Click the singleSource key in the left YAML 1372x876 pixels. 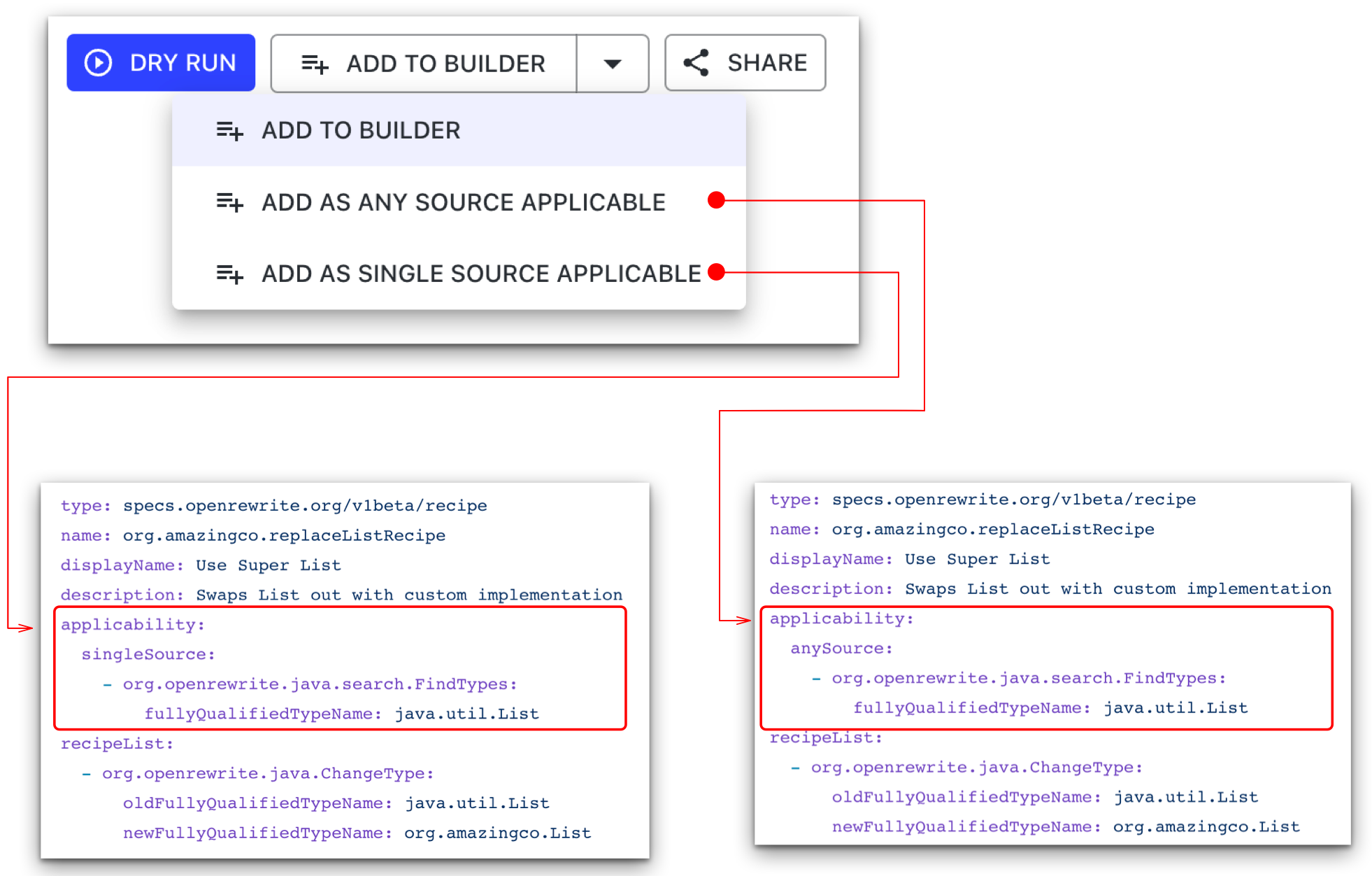coord(148,654)
